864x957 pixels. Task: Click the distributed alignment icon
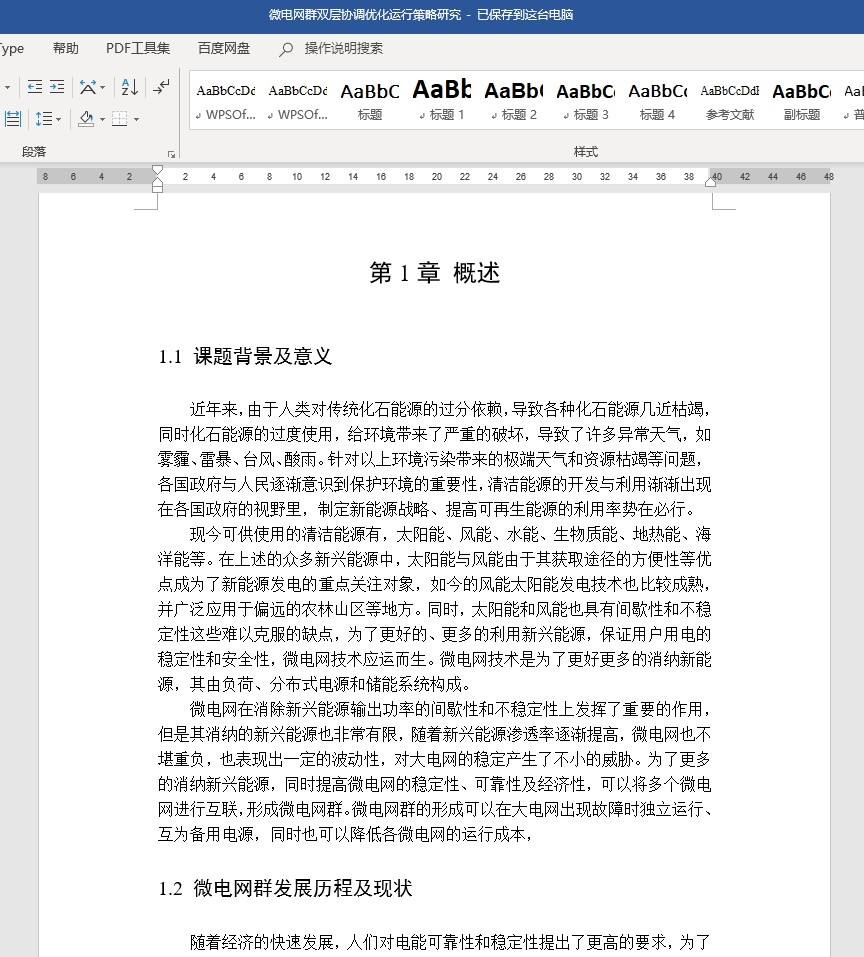tap(13, 118)
